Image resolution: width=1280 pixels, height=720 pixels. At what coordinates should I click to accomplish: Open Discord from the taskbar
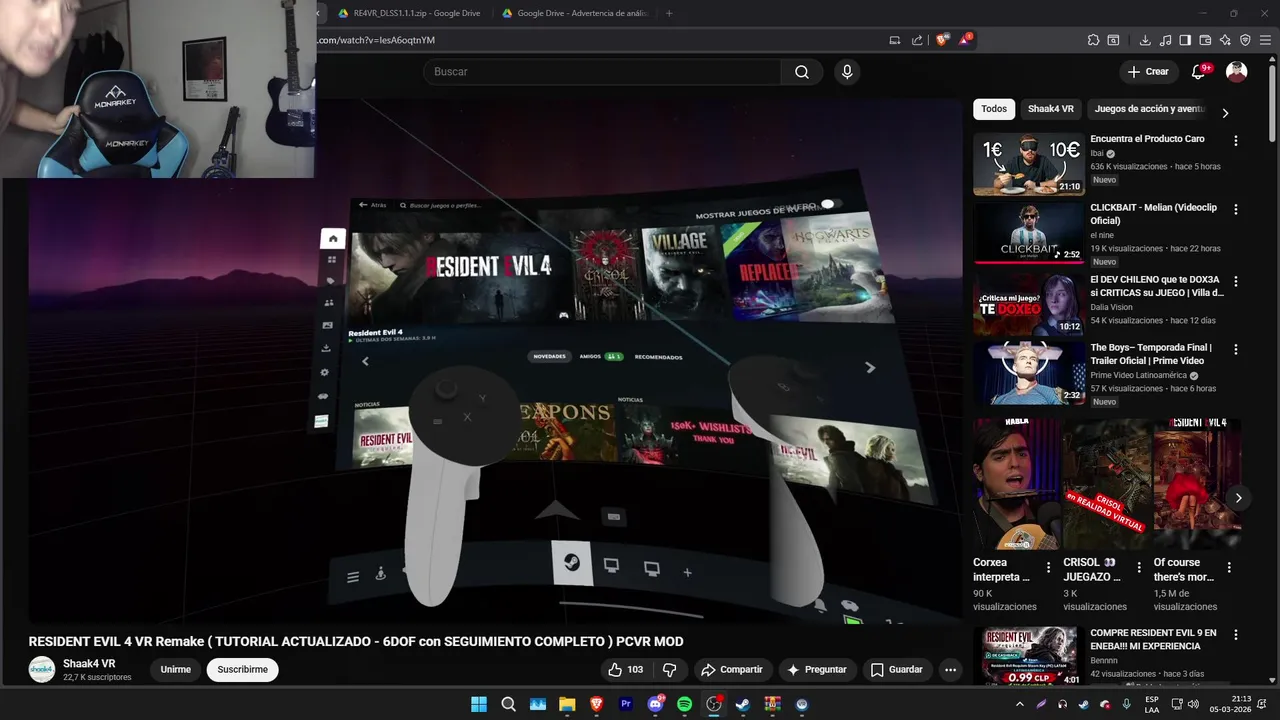coord(655,704)
